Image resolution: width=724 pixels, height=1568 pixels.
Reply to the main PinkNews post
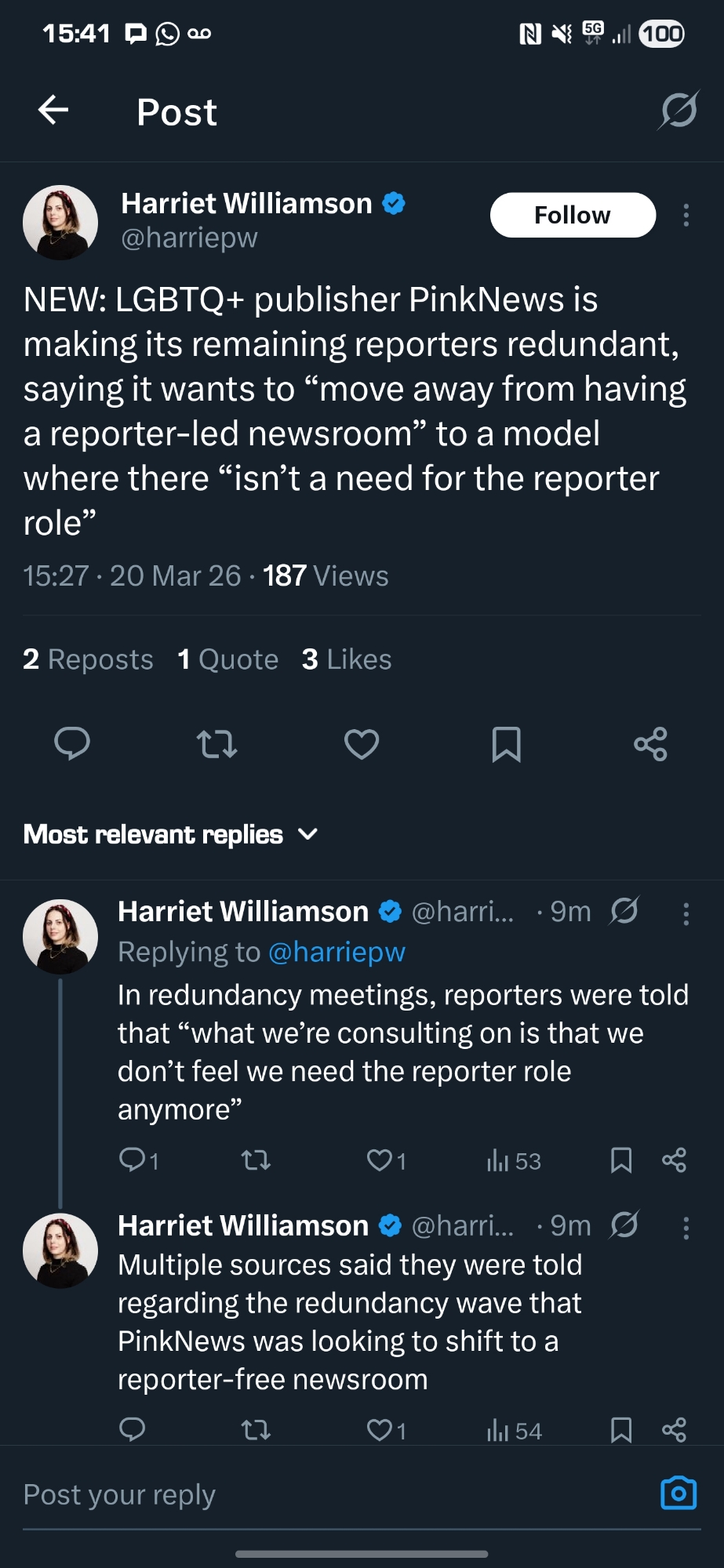(72, 743)
